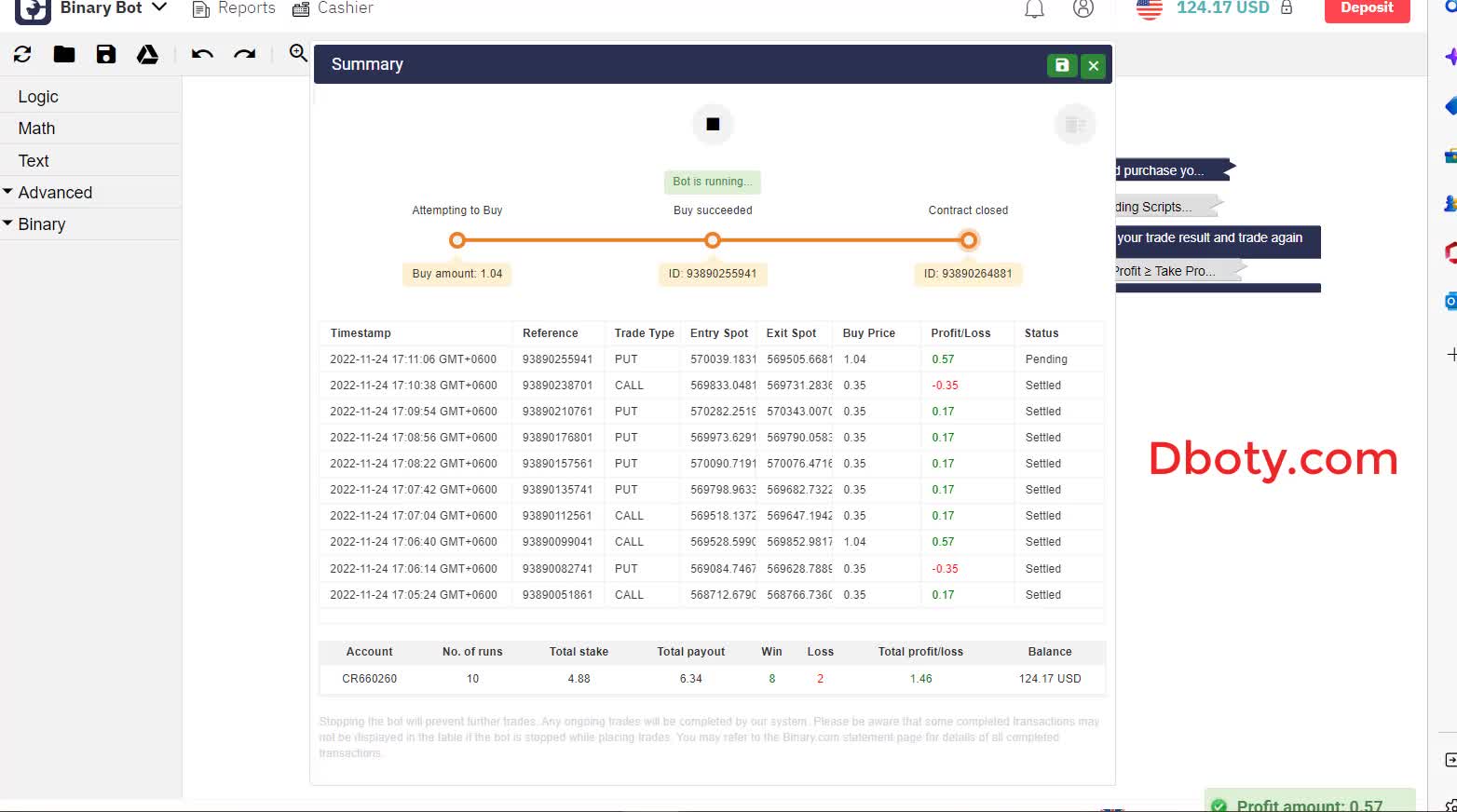This screenshot has height=812, width=1457.
Task: Click the red Deposit button
Action: (1366, 8)
